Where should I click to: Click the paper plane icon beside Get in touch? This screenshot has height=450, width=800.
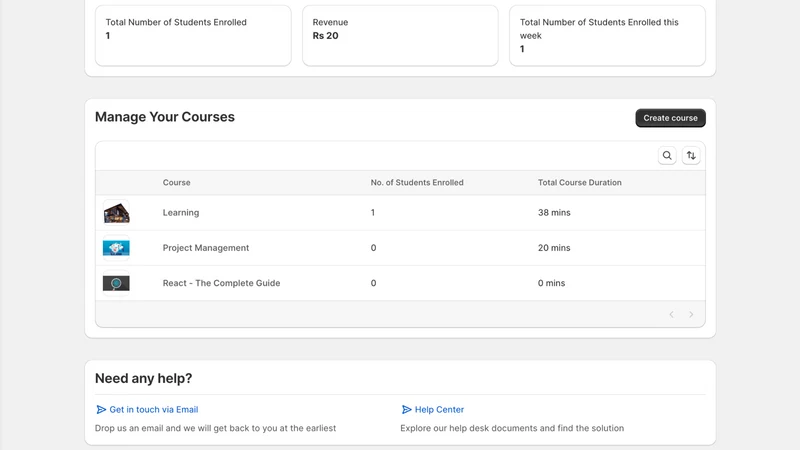point(101,409)
